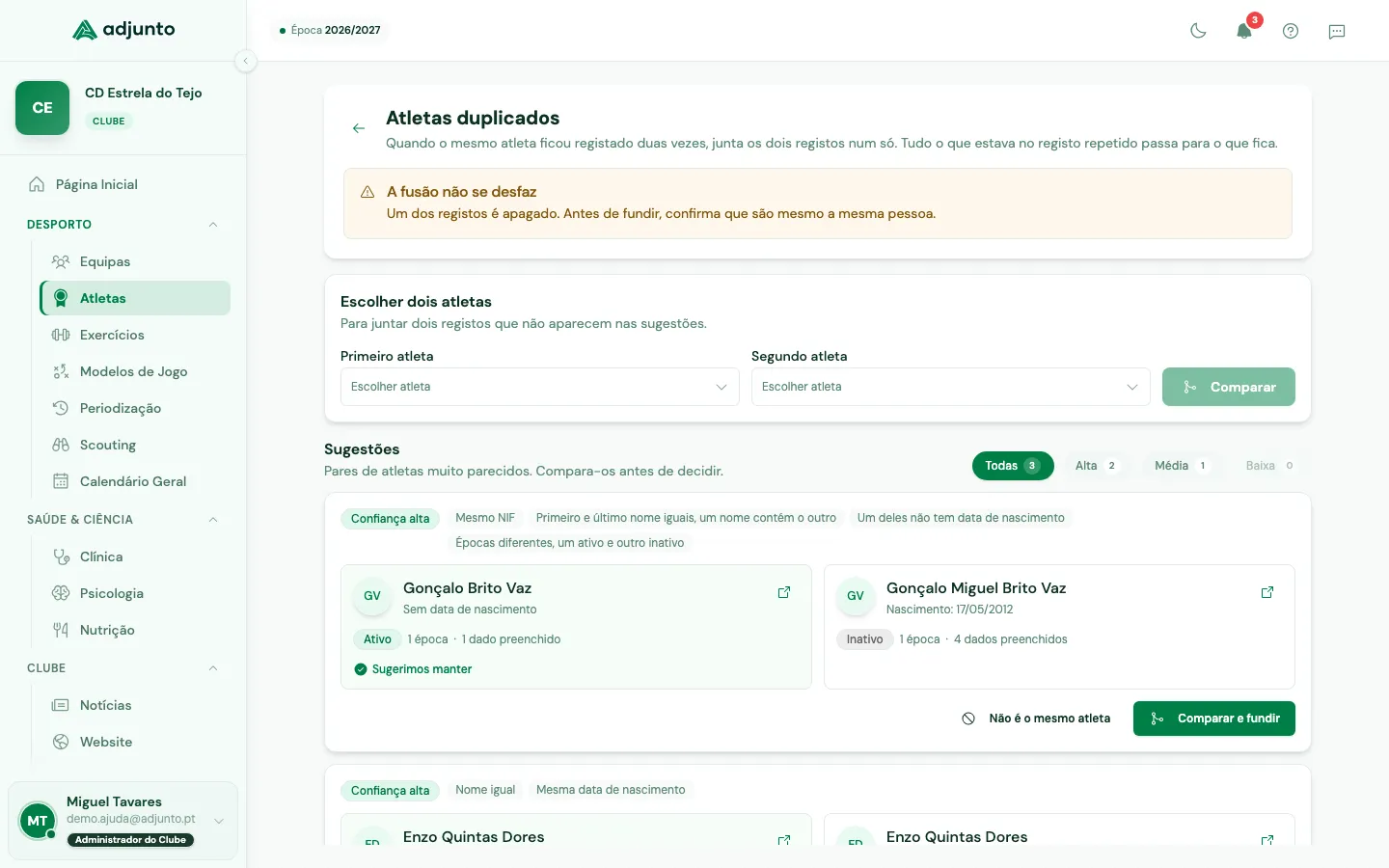Select Atletas in the sidebar
1389x868 pixels.
pos(135,298)
